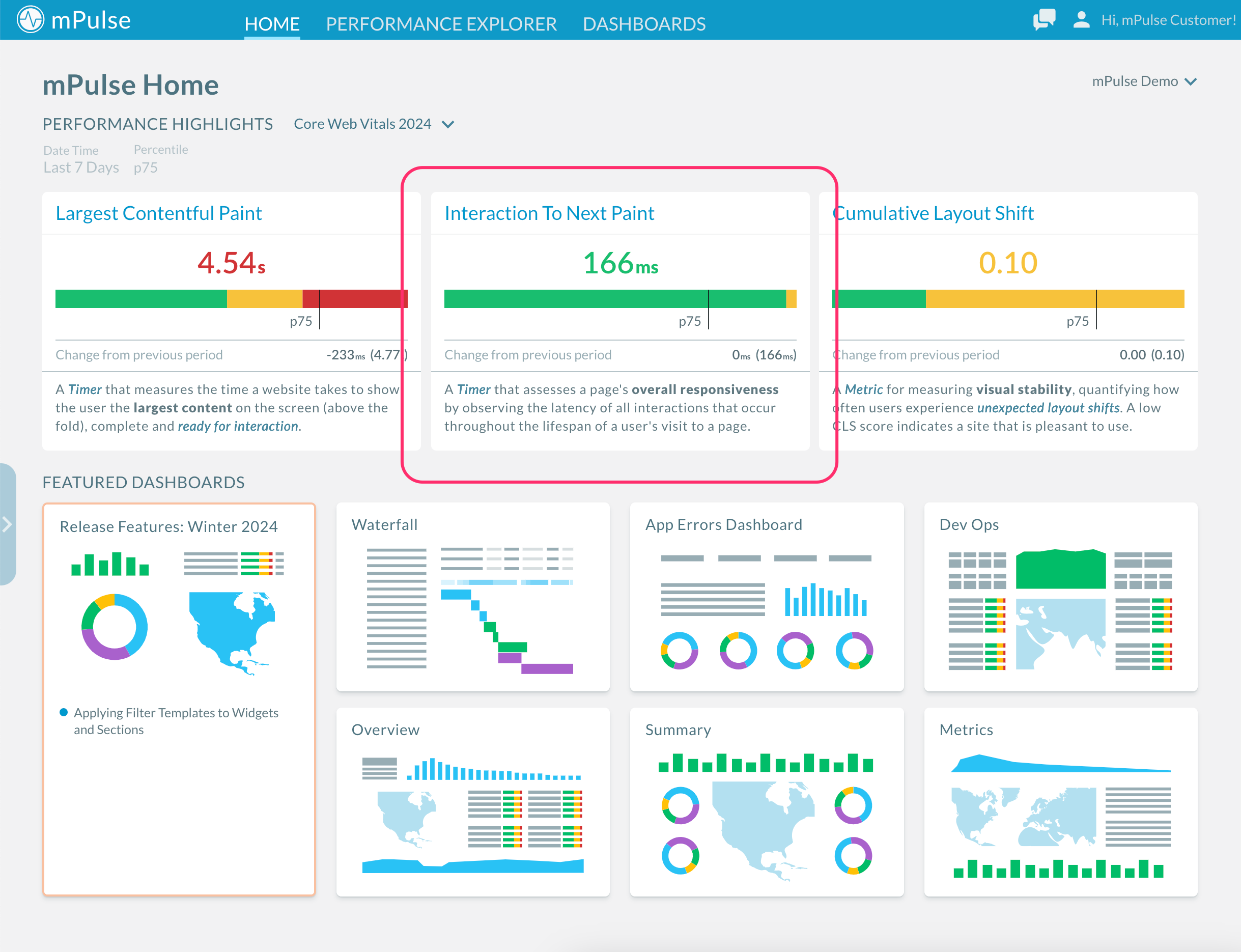
Task: Click the blue histogram in Overview card
Action: [494, 769]
